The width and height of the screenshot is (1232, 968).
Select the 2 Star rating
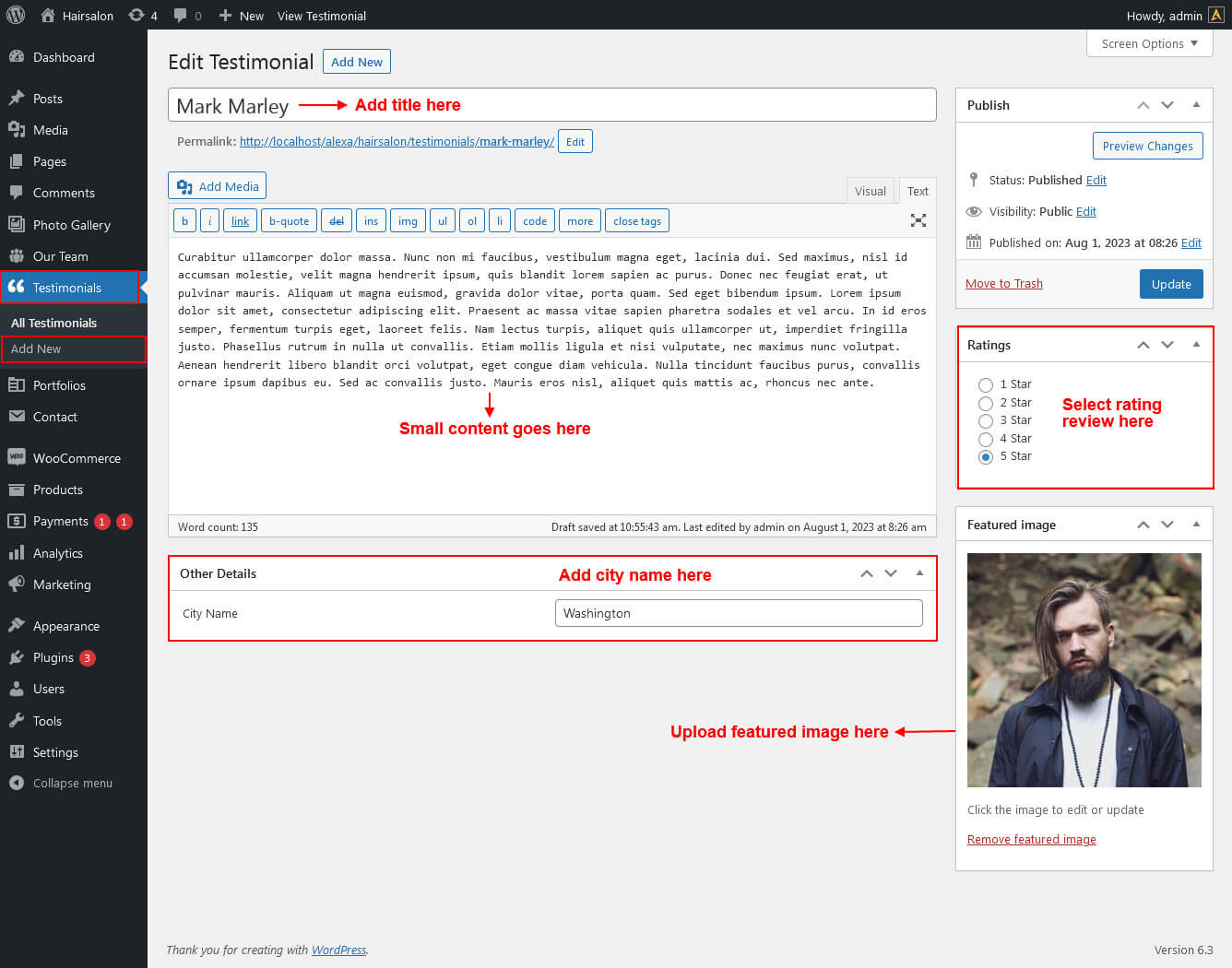pos(986,404)
